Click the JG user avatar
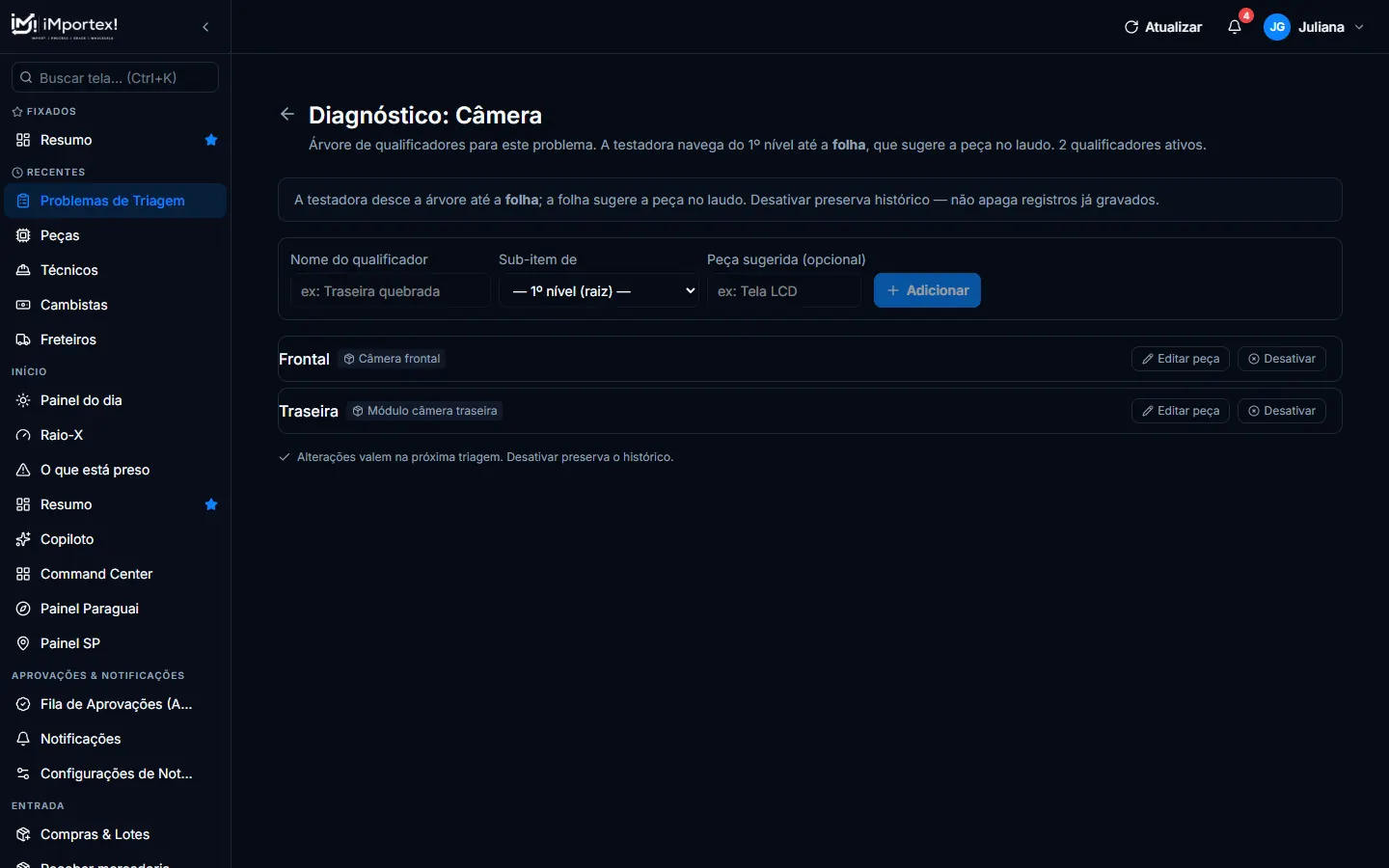 1277,27
